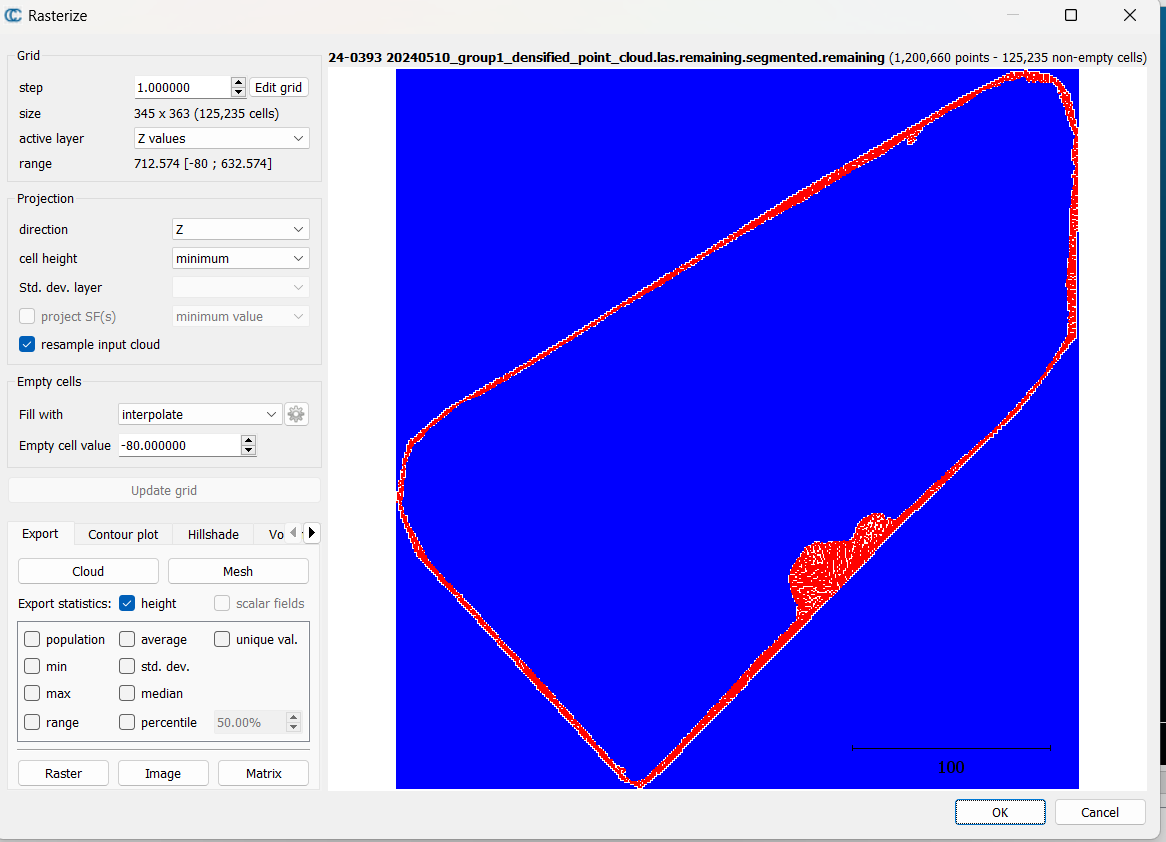Check the median statistic option
This screenshot has height=842, width=1166.
click(x=127, y=693)
